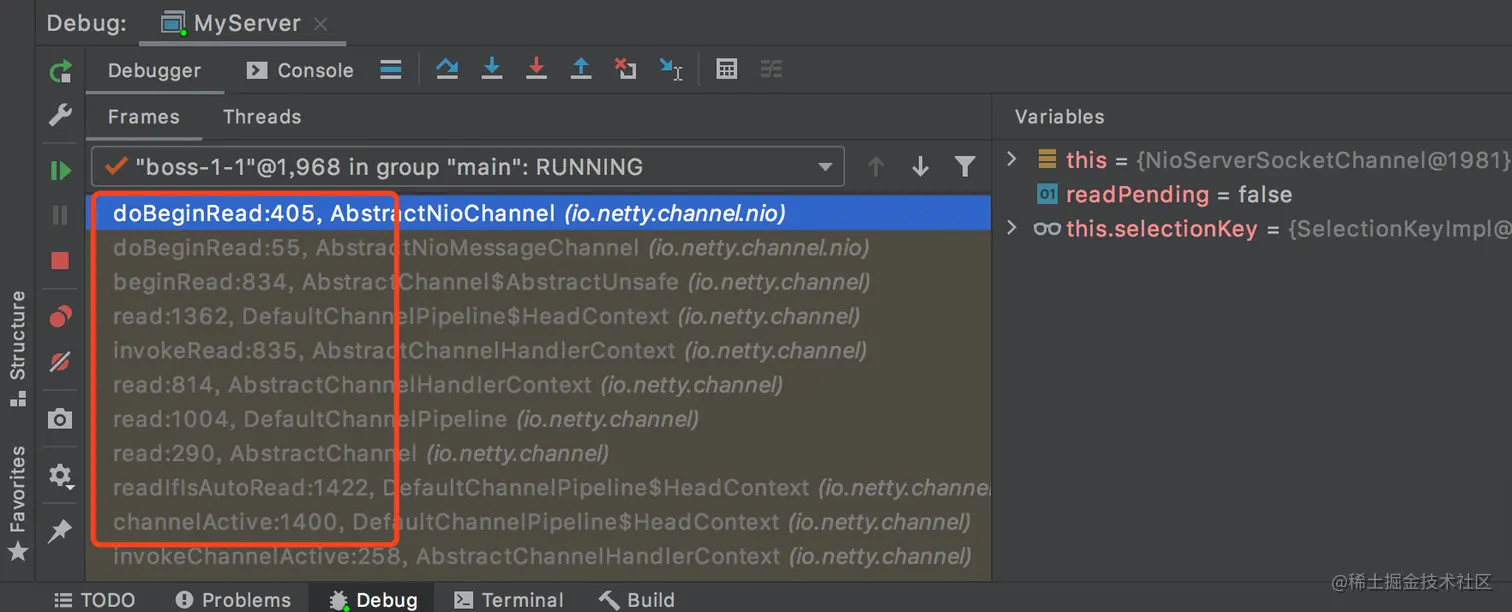Select the Frames tab
The height and width of the screenshot is (612, 1512).
[143, 117]
